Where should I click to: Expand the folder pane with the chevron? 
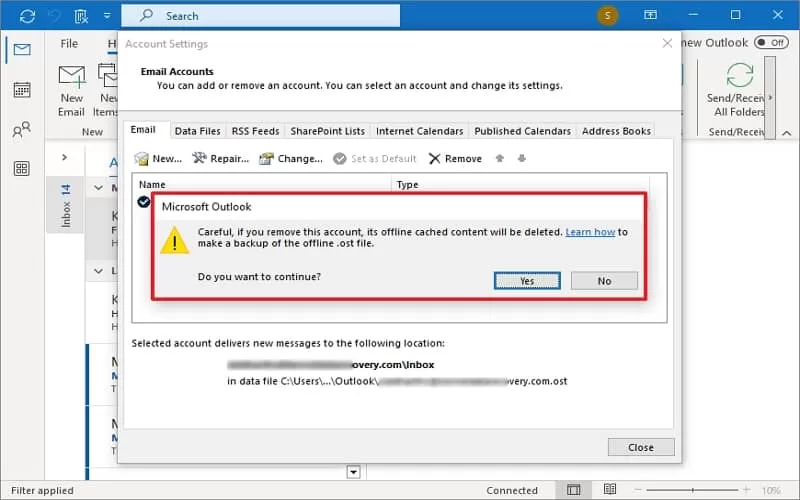(64, 157)
